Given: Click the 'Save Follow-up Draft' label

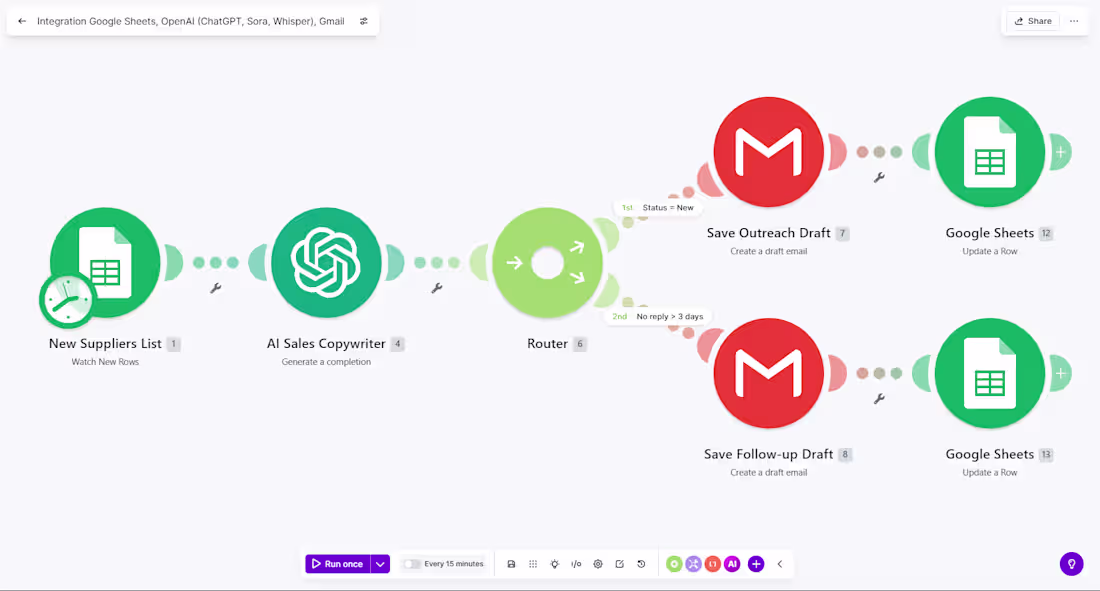Looking at the screenshot, I should pyautogui.click(x=768, y=454).
